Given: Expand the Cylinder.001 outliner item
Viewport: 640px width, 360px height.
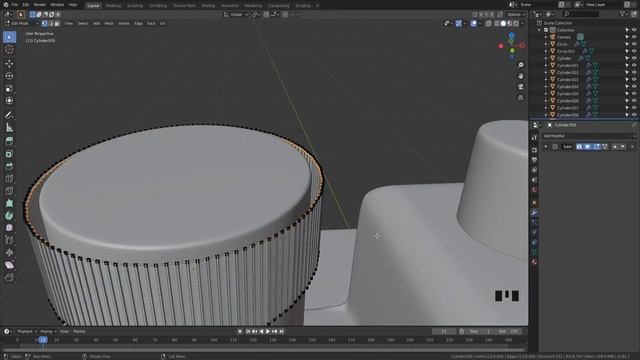Looking at the screenshot, I should click(546, 65).
